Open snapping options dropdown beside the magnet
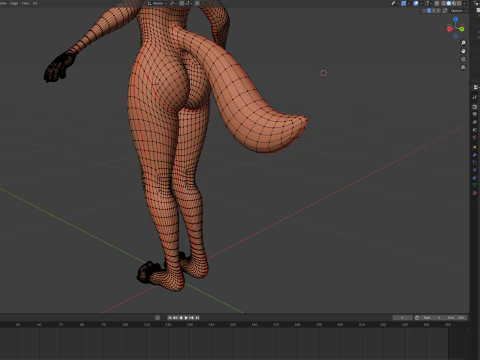This screenshot has width=480, height=360. pos(189,3)
